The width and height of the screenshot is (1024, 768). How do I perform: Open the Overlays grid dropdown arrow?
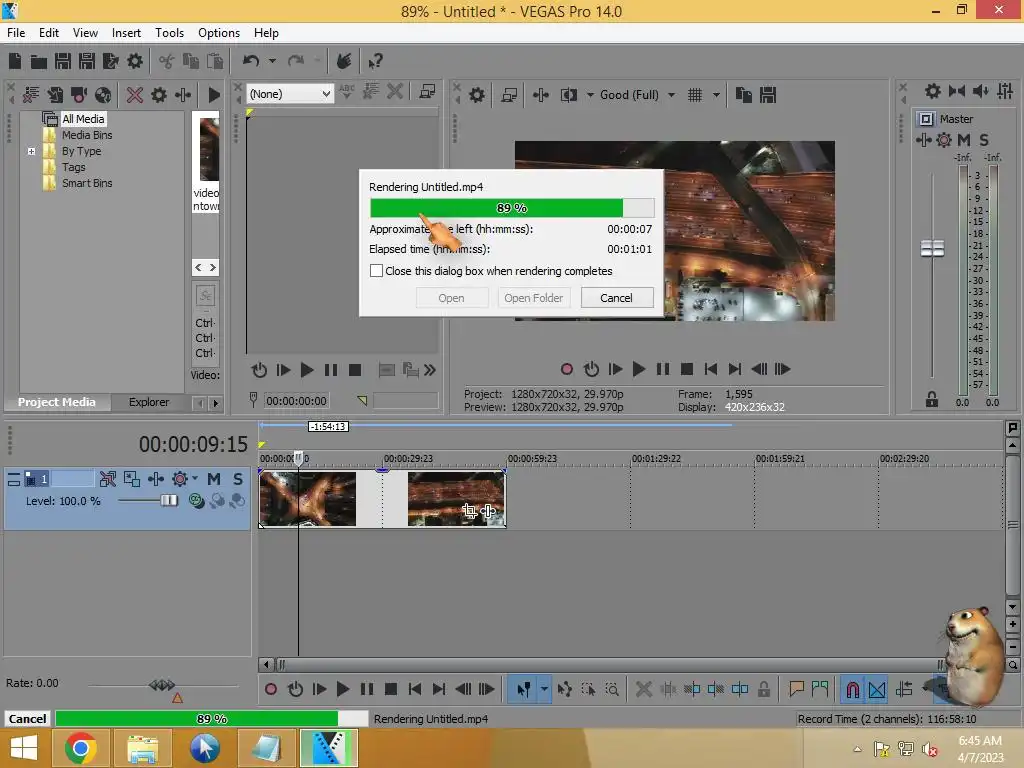[x=716, y=95]
